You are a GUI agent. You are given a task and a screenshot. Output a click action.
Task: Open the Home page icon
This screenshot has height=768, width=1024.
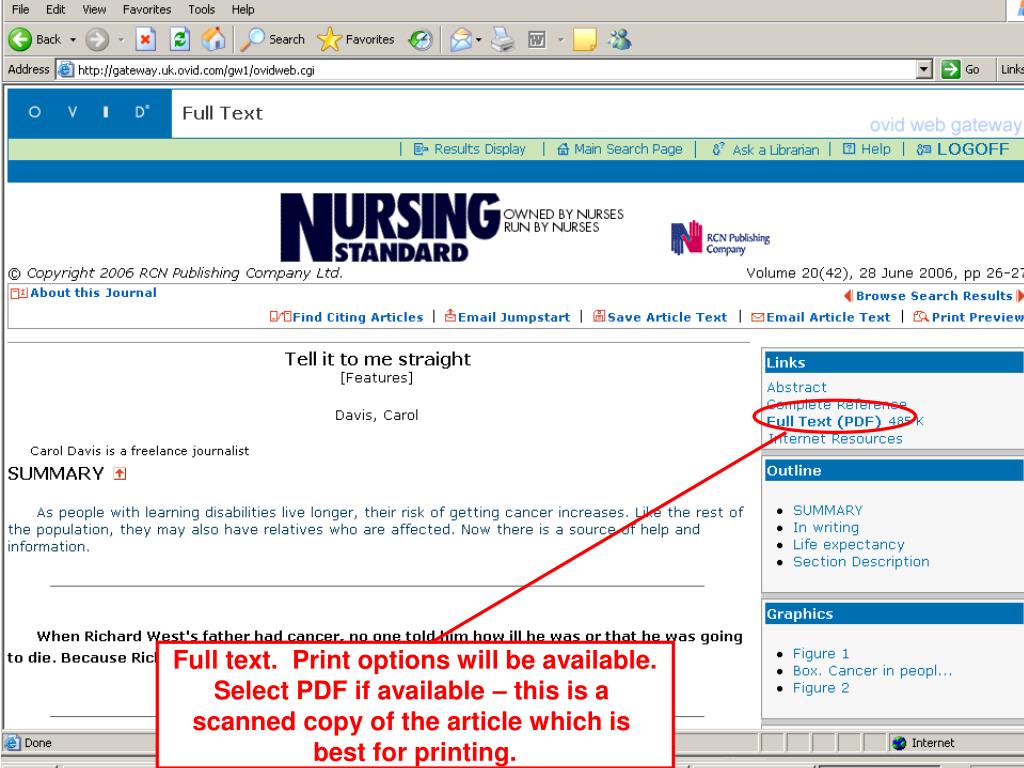click(x=214, y=40)
